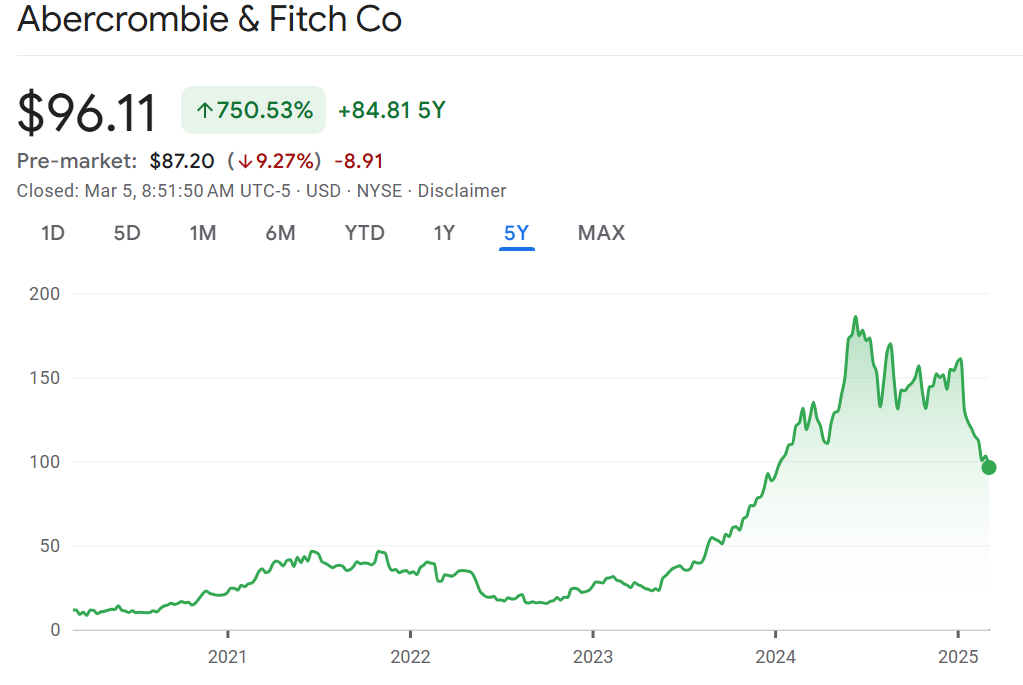The width and height of the screenshot is (1023, 685).
Task: Select the YTD range tab
Action: click(364, 233)
